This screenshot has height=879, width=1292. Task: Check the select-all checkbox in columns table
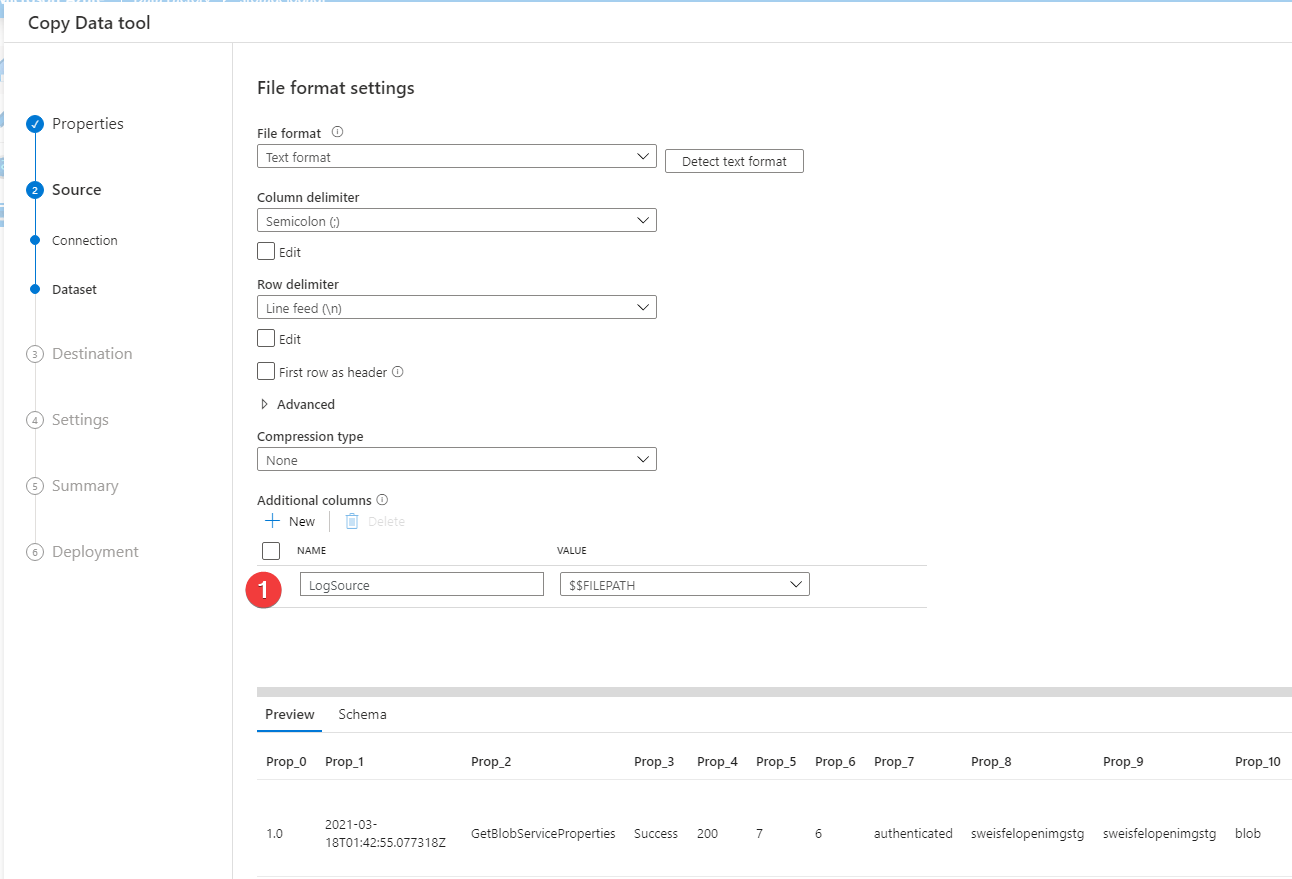(x=270, y=550)
